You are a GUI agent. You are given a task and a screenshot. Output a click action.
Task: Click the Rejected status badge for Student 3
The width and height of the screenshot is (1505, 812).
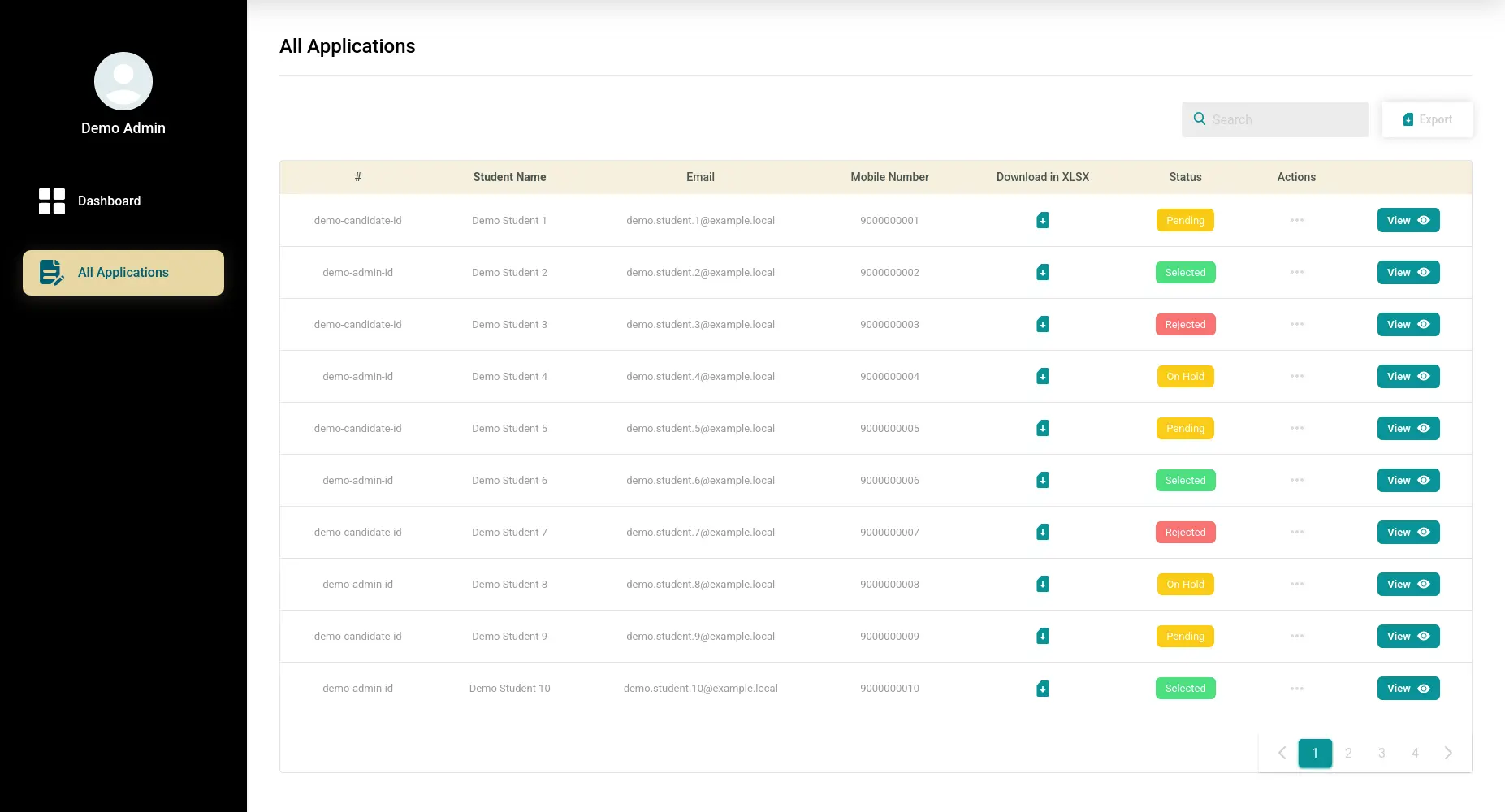pos(1185,324)
